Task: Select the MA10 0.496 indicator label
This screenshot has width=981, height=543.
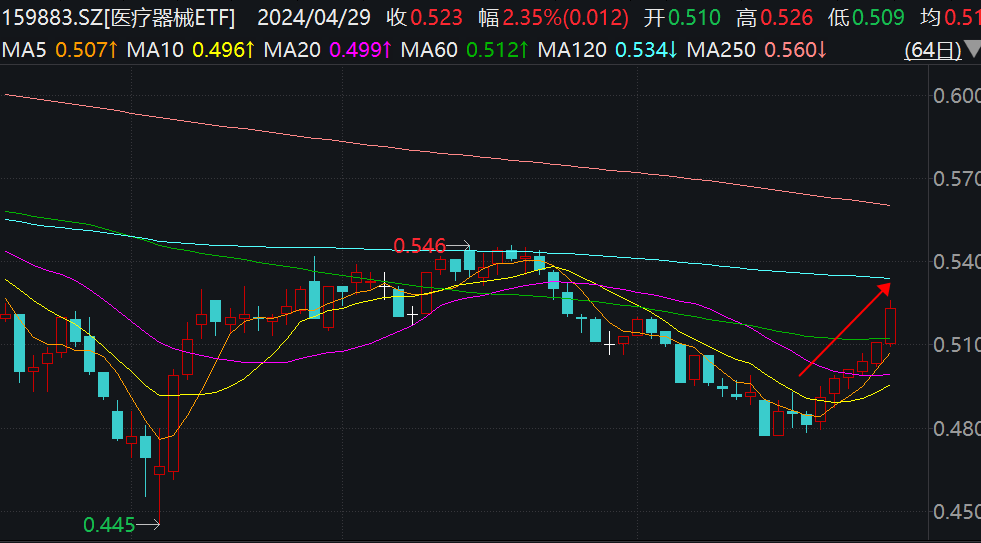Action: 191,49
